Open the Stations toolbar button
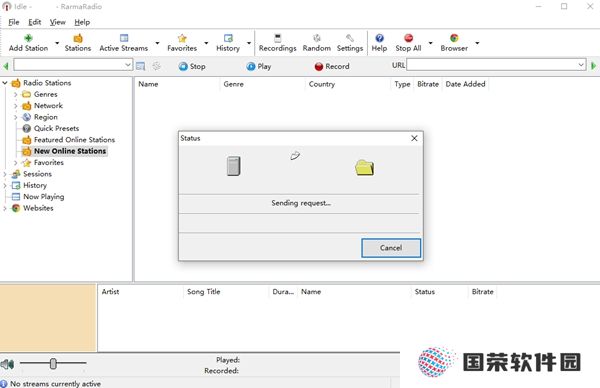The image size is (600, 388). (78, 42)
